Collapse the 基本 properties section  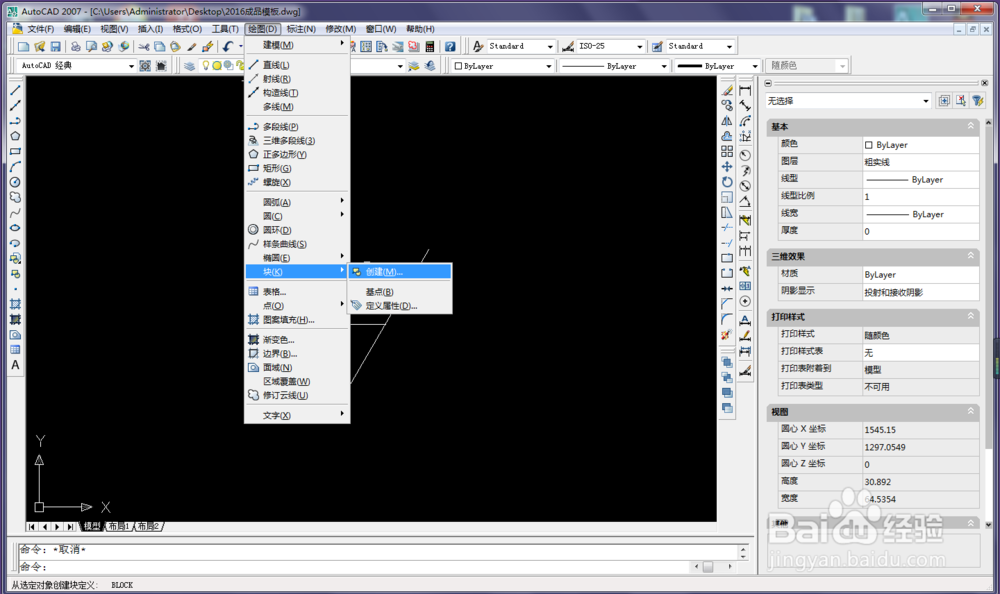[971, 126]
